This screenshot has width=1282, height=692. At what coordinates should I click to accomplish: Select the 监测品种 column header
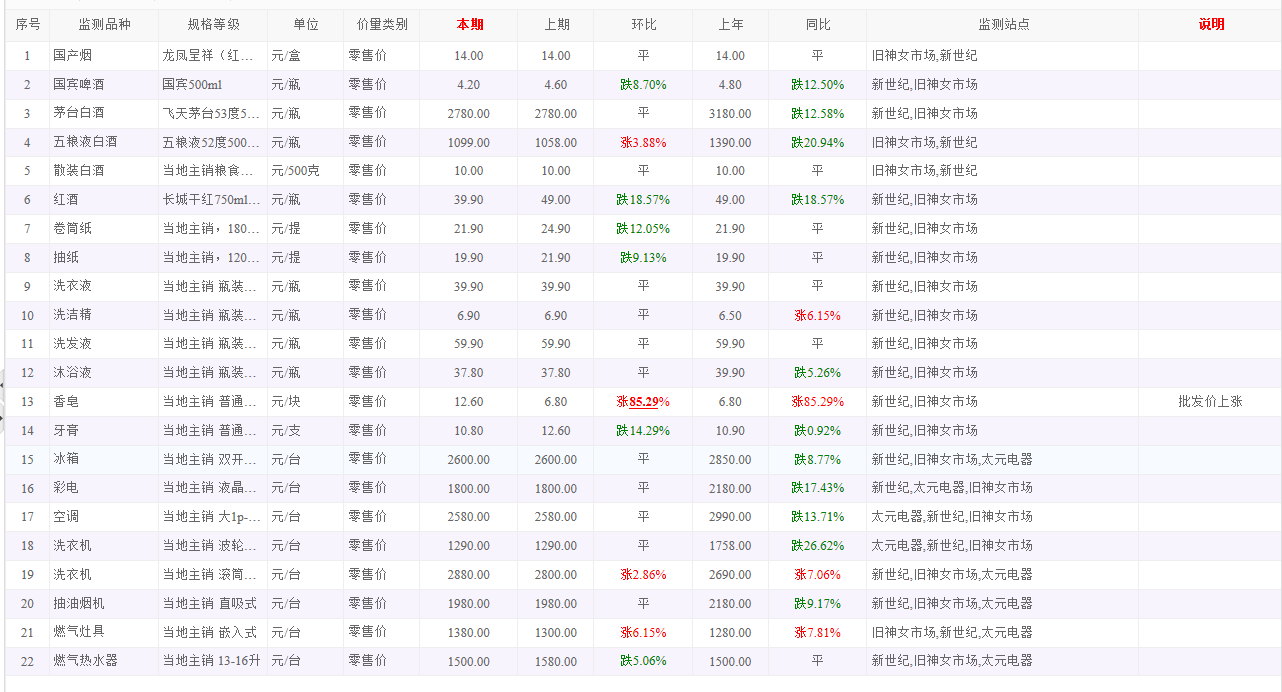pyautogui.click(x=104, y=25)
